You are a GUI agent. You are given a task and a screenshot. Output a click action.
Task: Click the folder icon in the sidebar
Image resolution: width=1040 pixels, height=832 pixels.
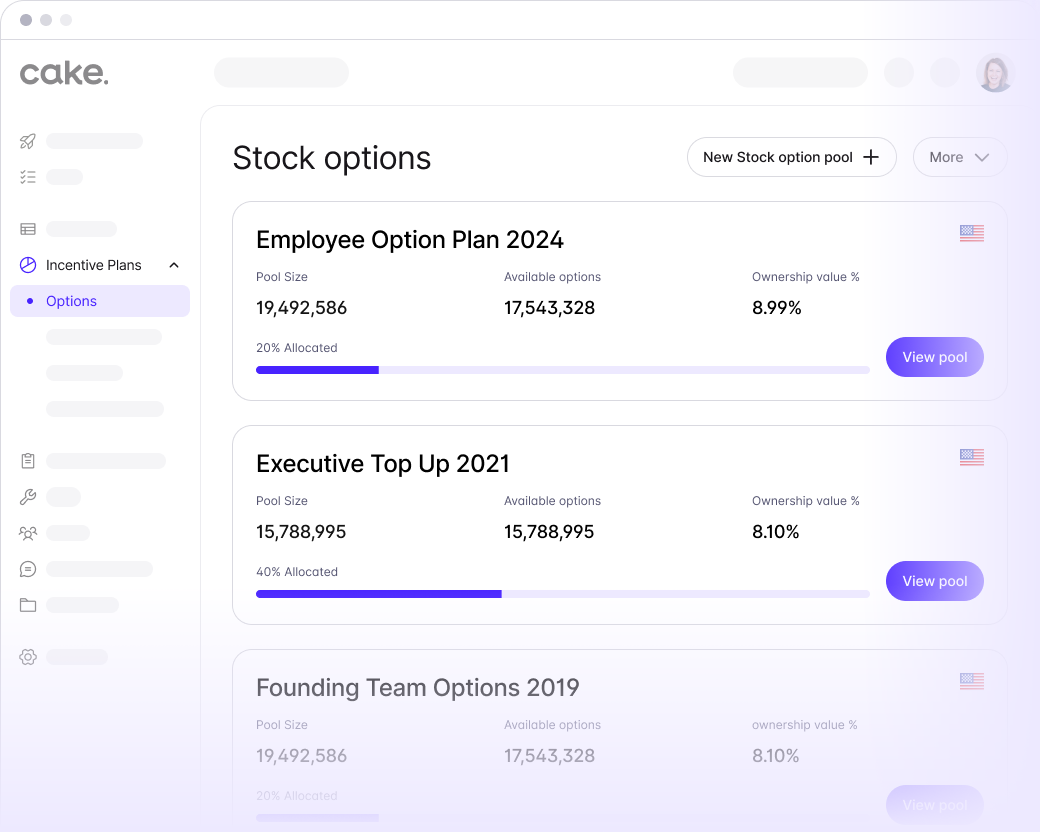coord(27,605)
